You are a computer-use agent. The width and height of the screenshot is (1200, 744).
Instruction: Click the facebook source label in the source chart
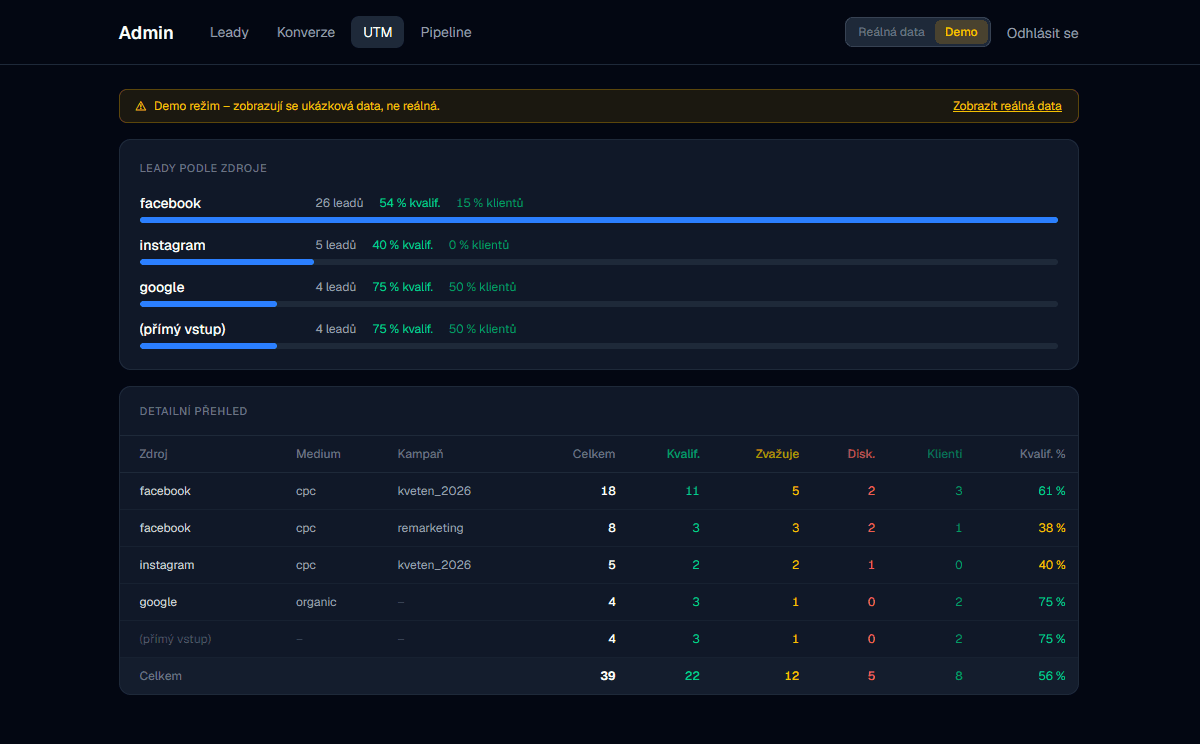[170, 203]
